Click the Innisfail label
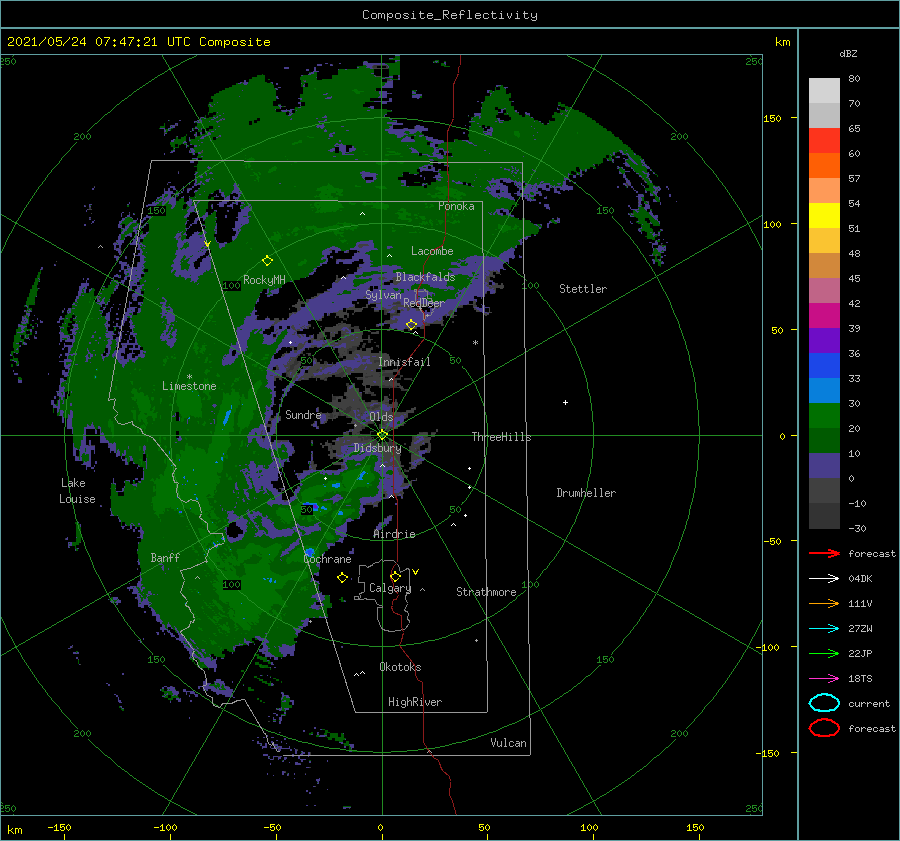Image resolution: width=900 pixels, height=841 pixels. [404, 362]
